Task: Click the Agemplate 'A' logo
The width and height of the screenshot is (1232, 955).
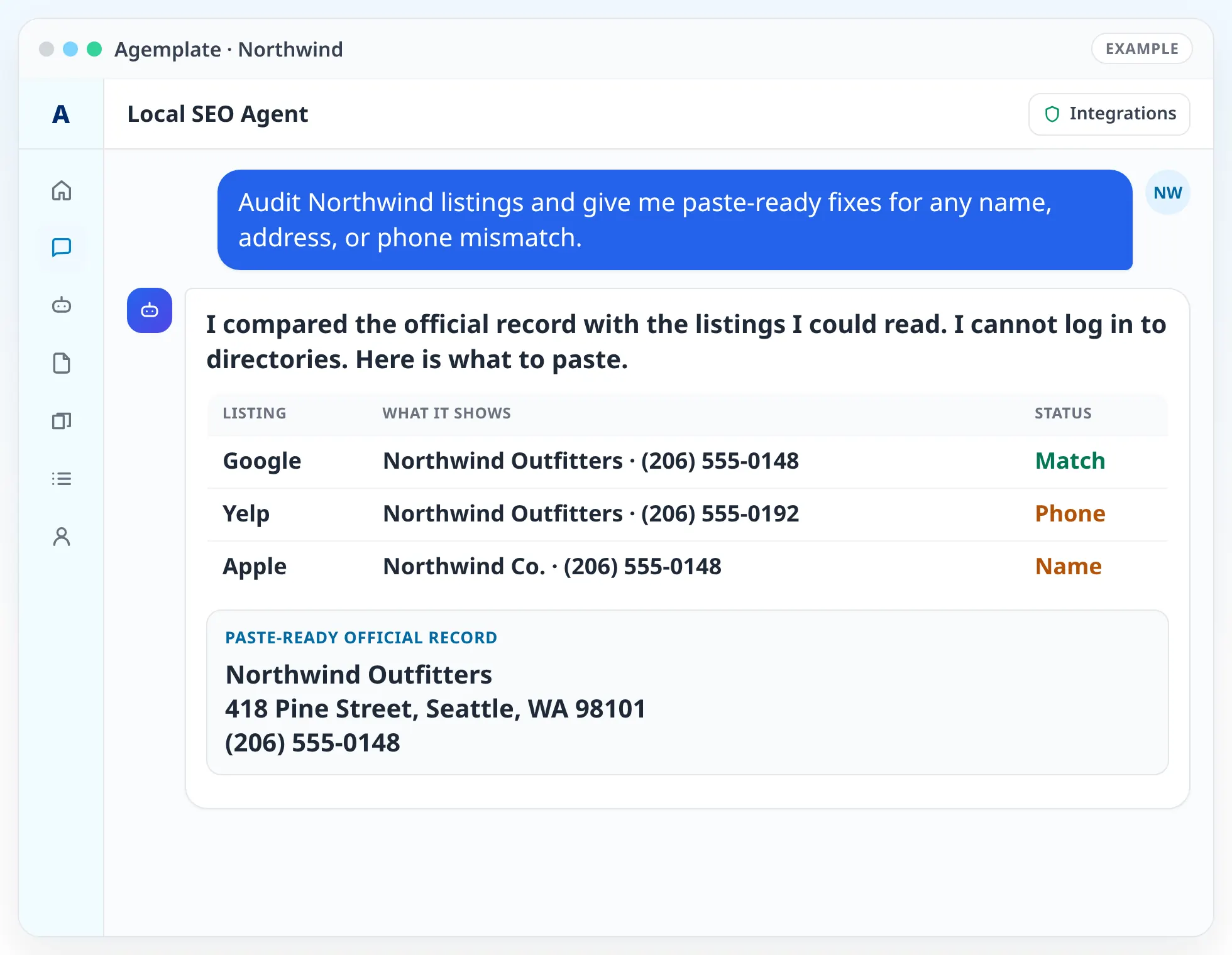Action: pyautogui.click(x=61, y=114)
